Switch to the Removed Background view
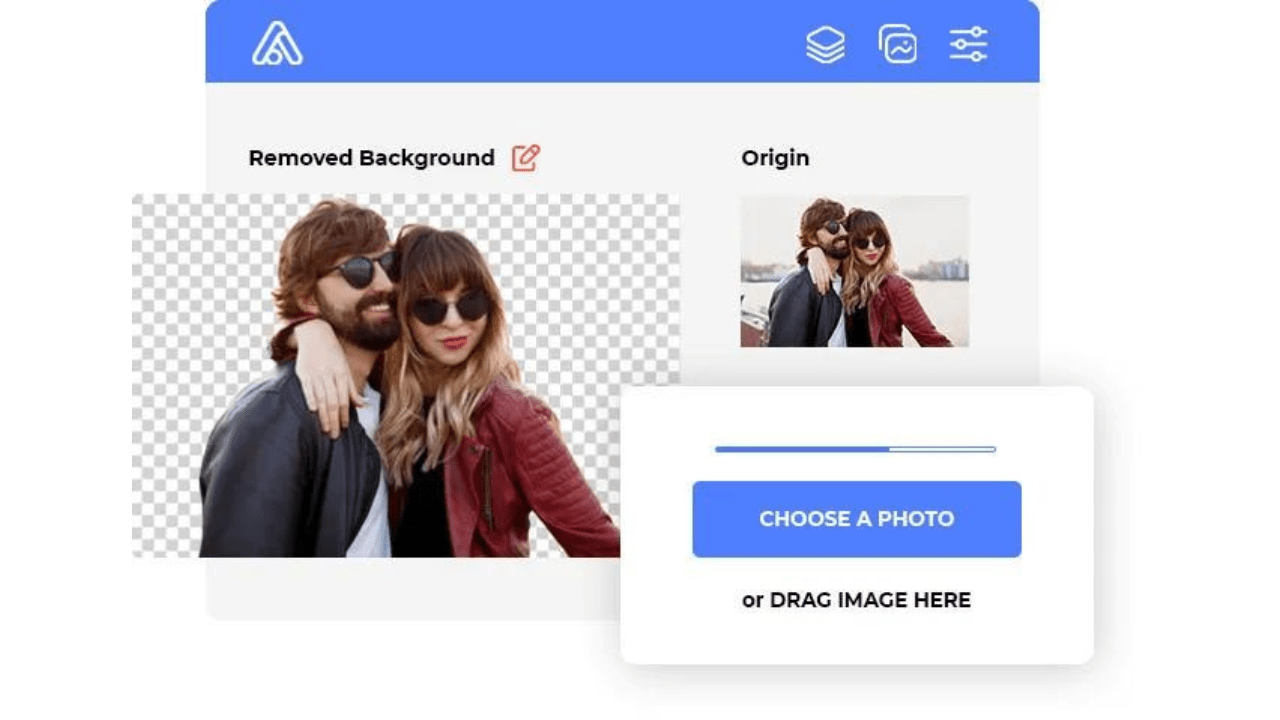The height and width of the screenshot is (720, 1280). [x=371, y=157]
